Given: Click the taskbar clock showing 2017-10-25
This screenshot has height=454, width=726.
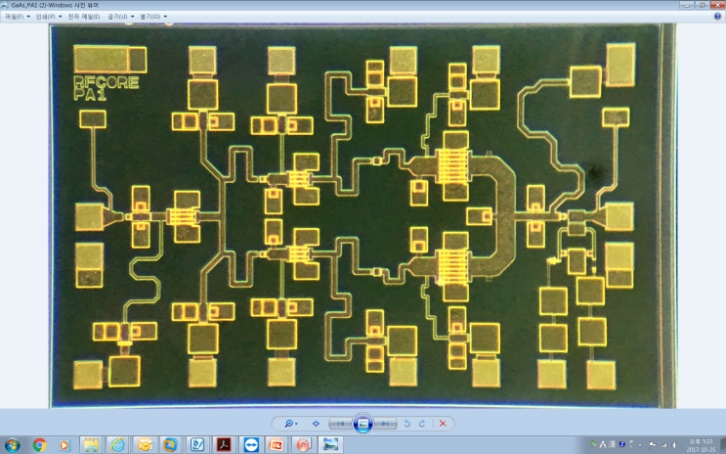Looking at the screenshot, I should click(701, 445).
